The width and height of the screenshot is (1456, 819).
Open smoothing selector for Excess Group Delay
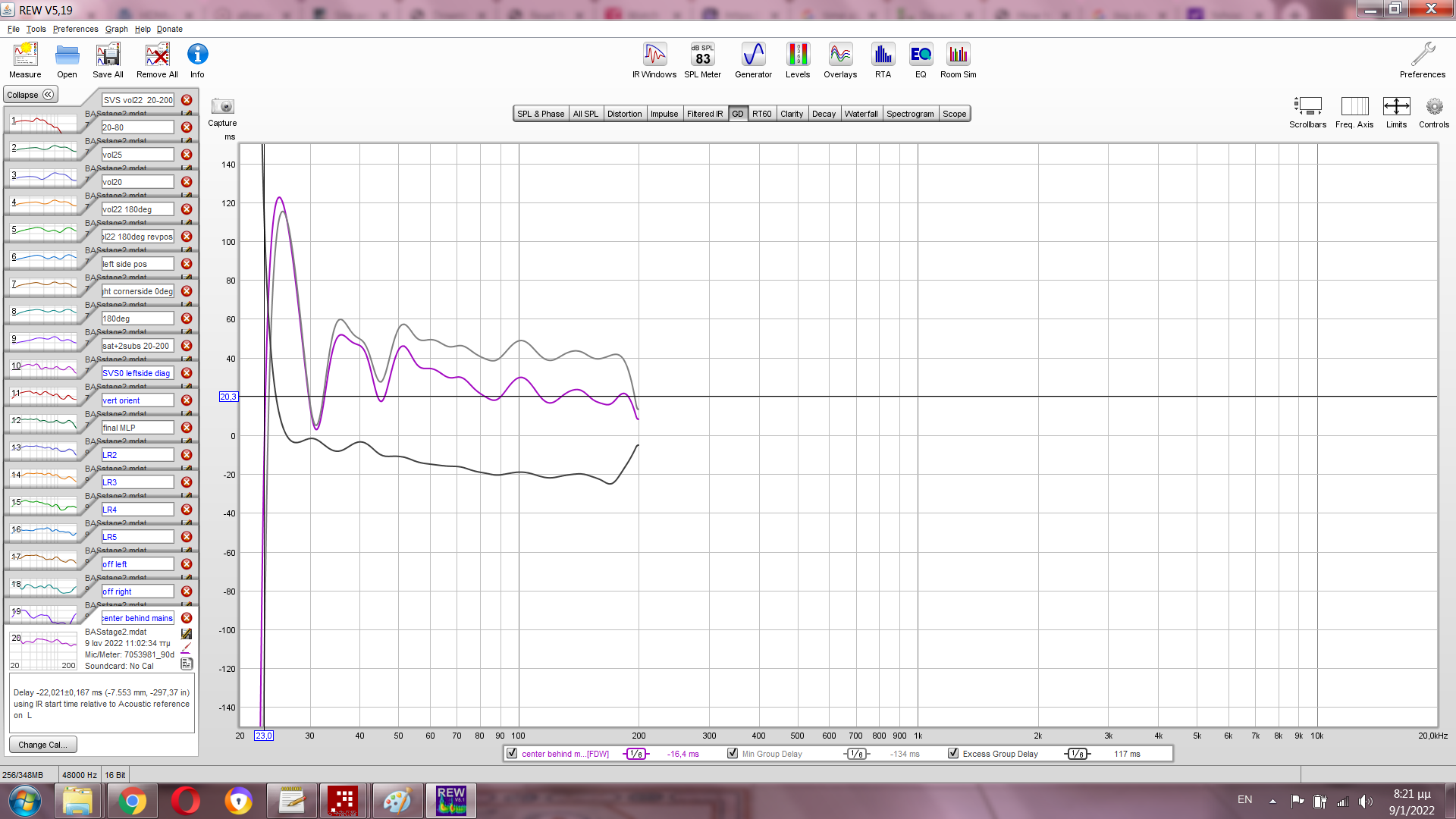click(x=1077, y=754)
